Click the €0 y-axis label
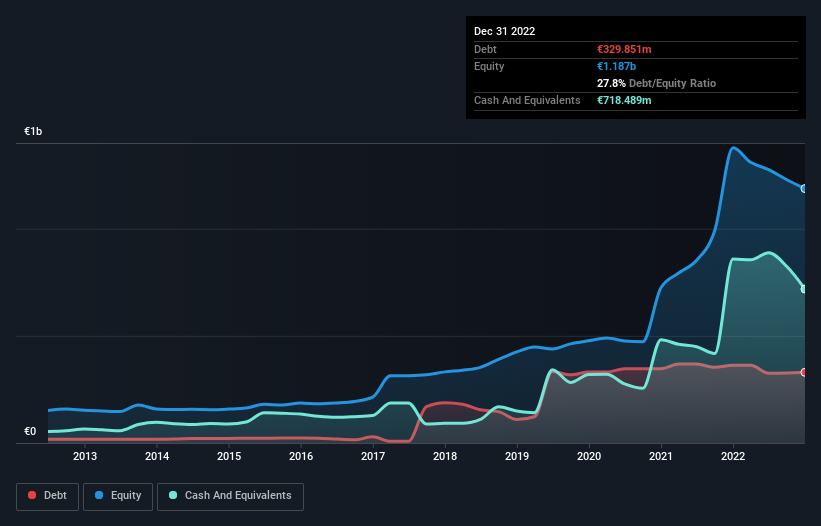The height and width of the screenshot is (526, 821). coord(30,431)
